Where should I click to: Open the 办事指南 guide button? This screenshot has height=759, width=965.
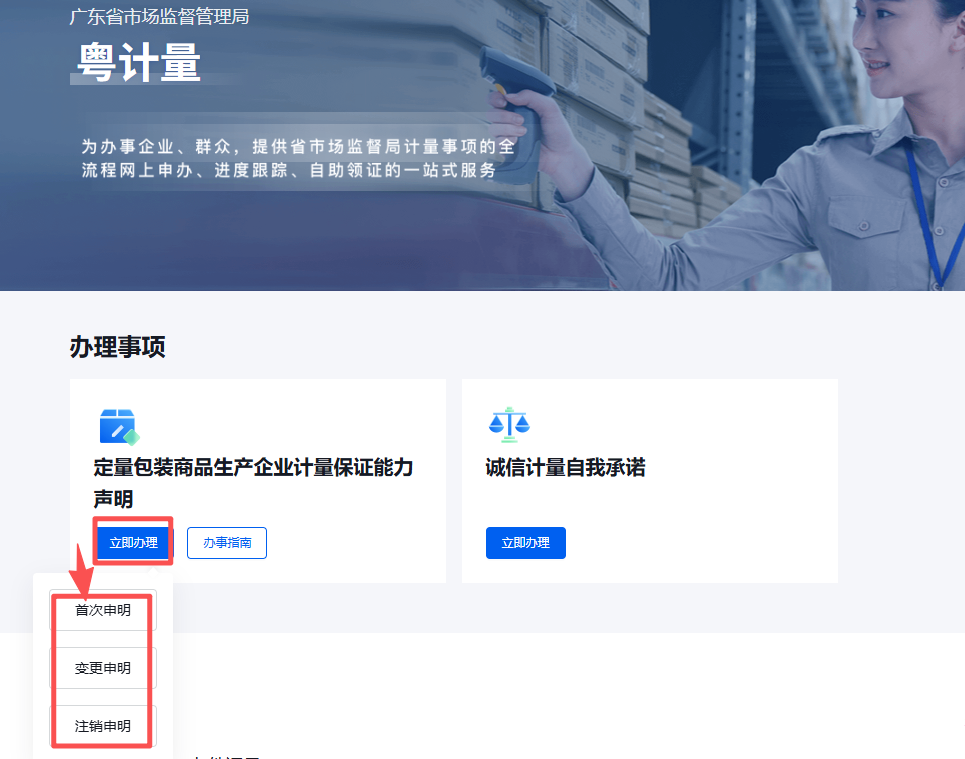(226, 542)
